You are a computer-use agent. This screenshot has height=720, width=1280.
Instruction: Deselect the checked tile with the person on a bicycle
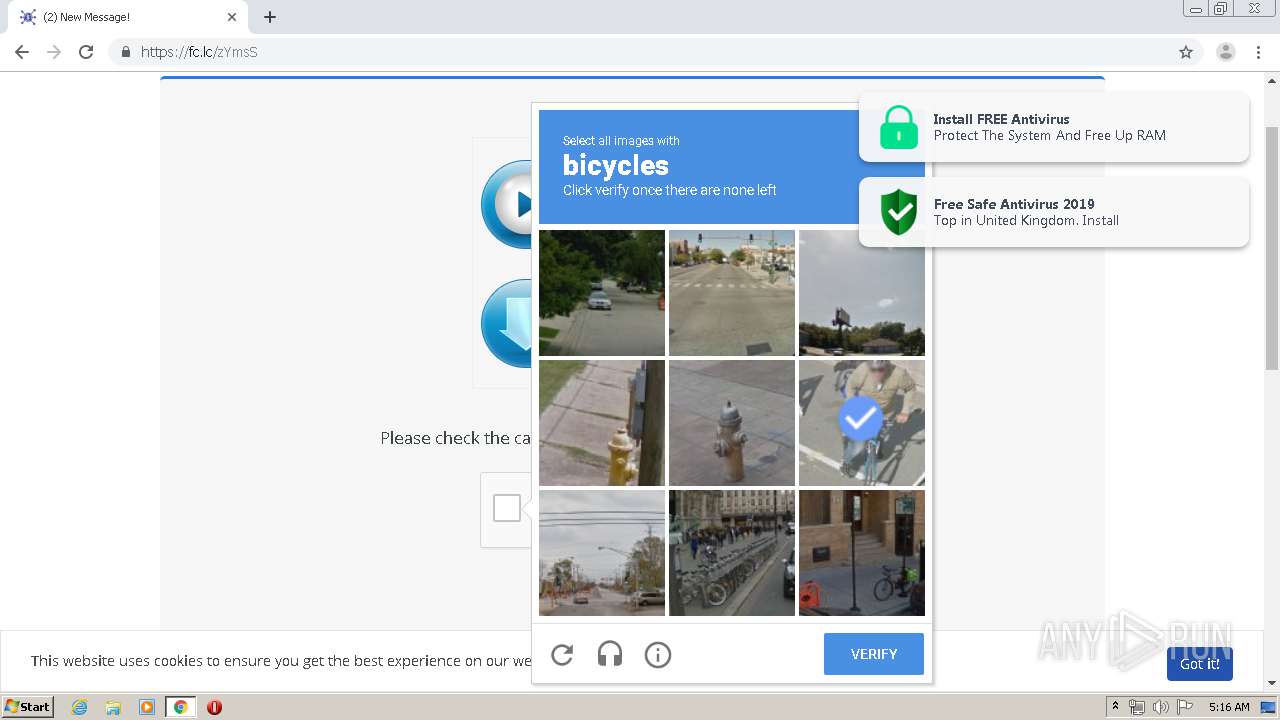point(862,423)
